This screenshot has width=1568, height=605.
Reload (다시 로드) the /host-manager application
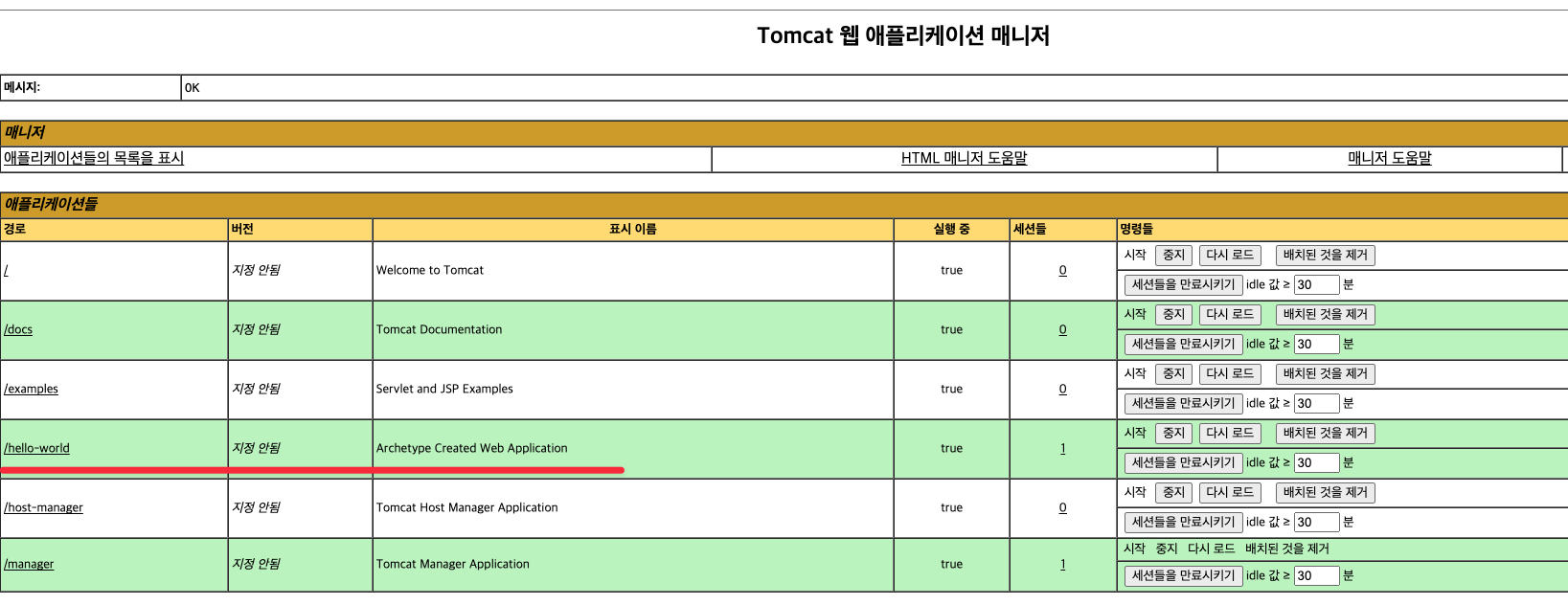pos(1230,493)
